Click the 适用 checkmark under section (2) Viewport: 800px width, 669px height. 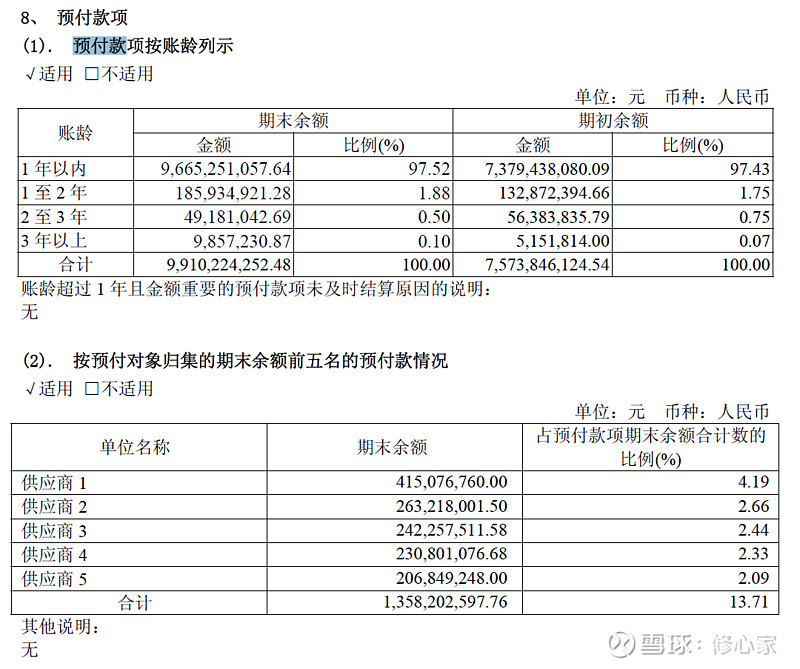[x=30, y=389]
